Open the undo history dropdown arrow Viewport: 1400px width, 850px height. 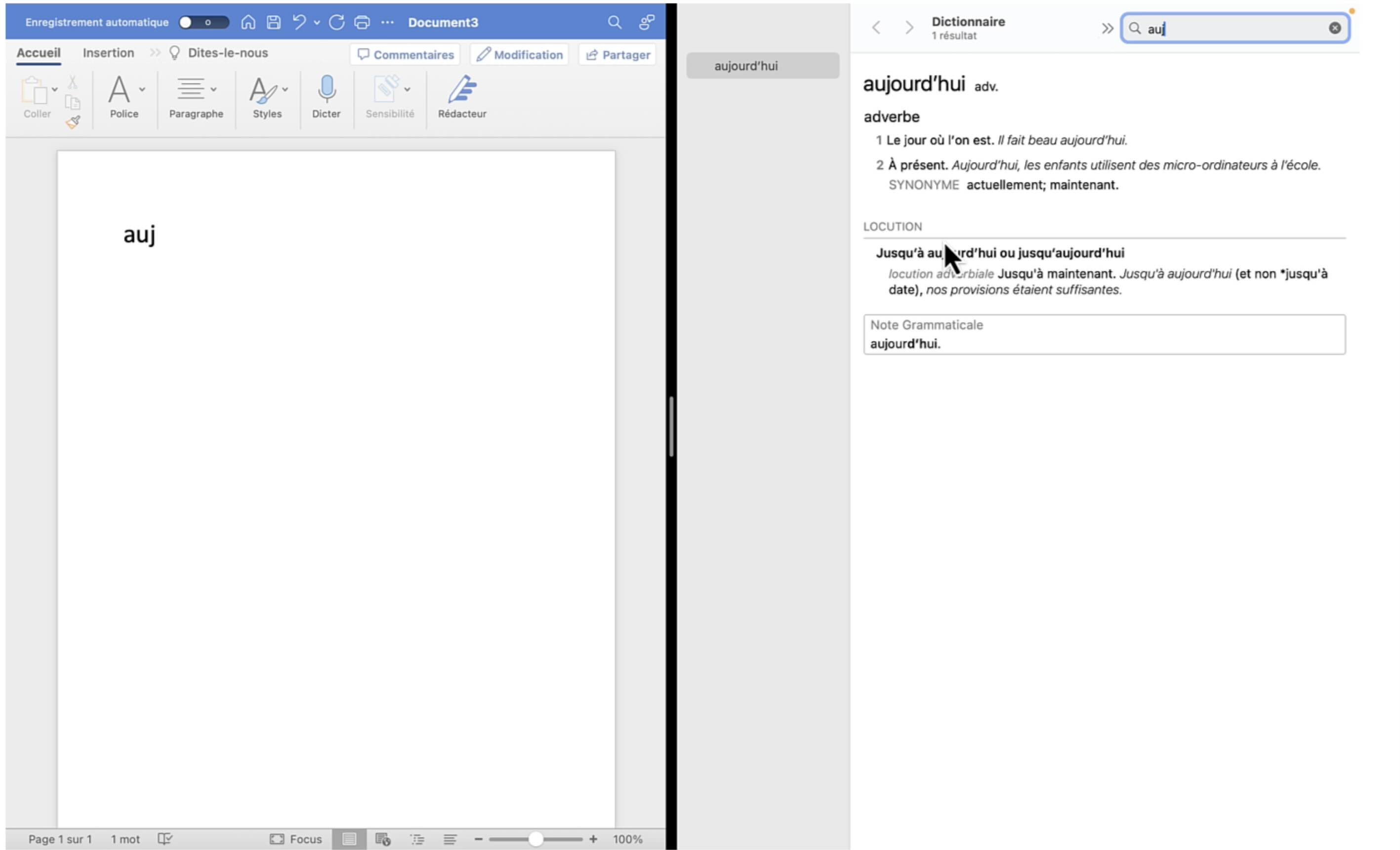[317, 23]
